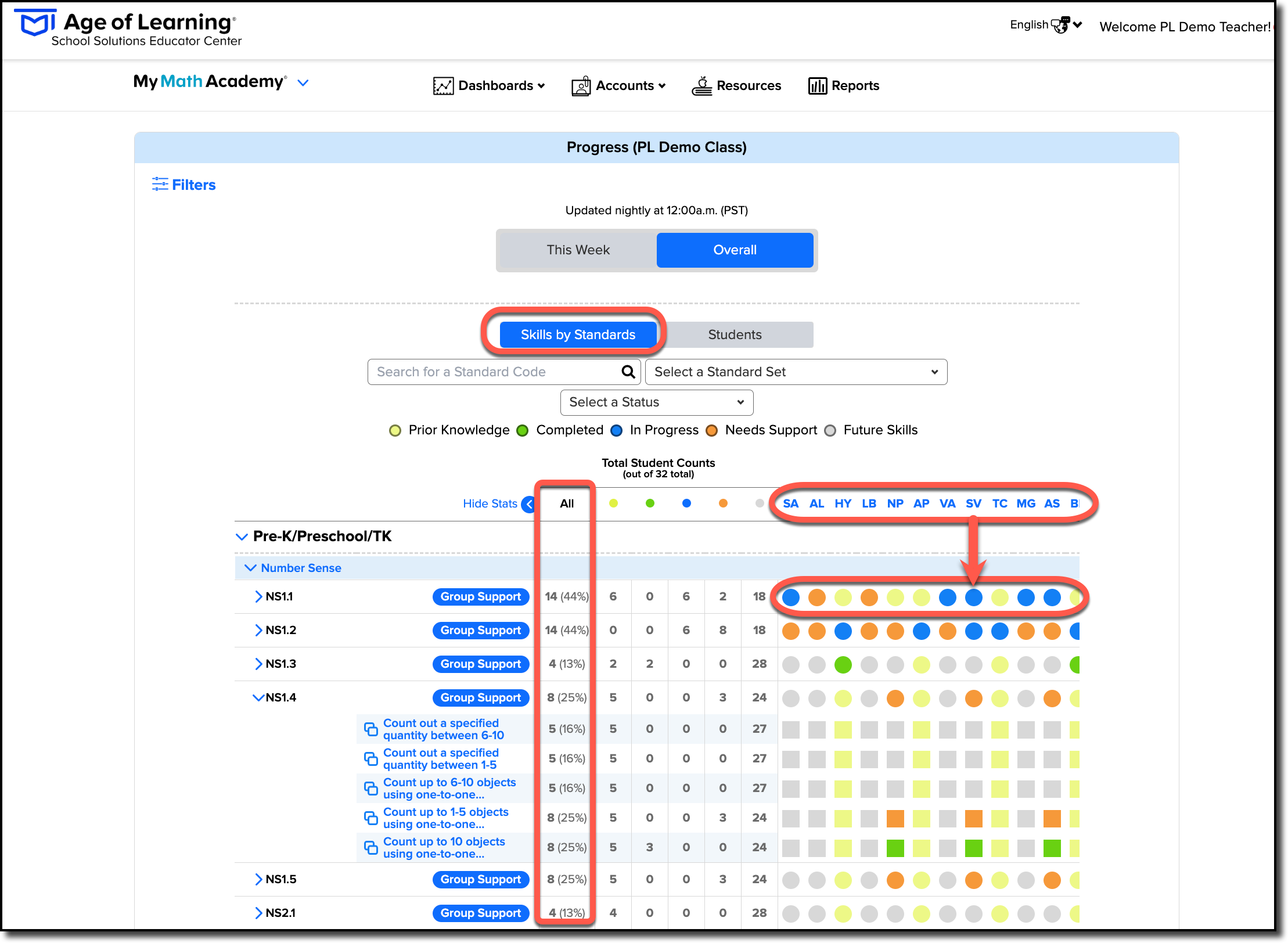The height and width of the screenshot is (943, 1288).
Task: Open the Accounts menu
Action: pyautogui.click(x=618, y=86)
